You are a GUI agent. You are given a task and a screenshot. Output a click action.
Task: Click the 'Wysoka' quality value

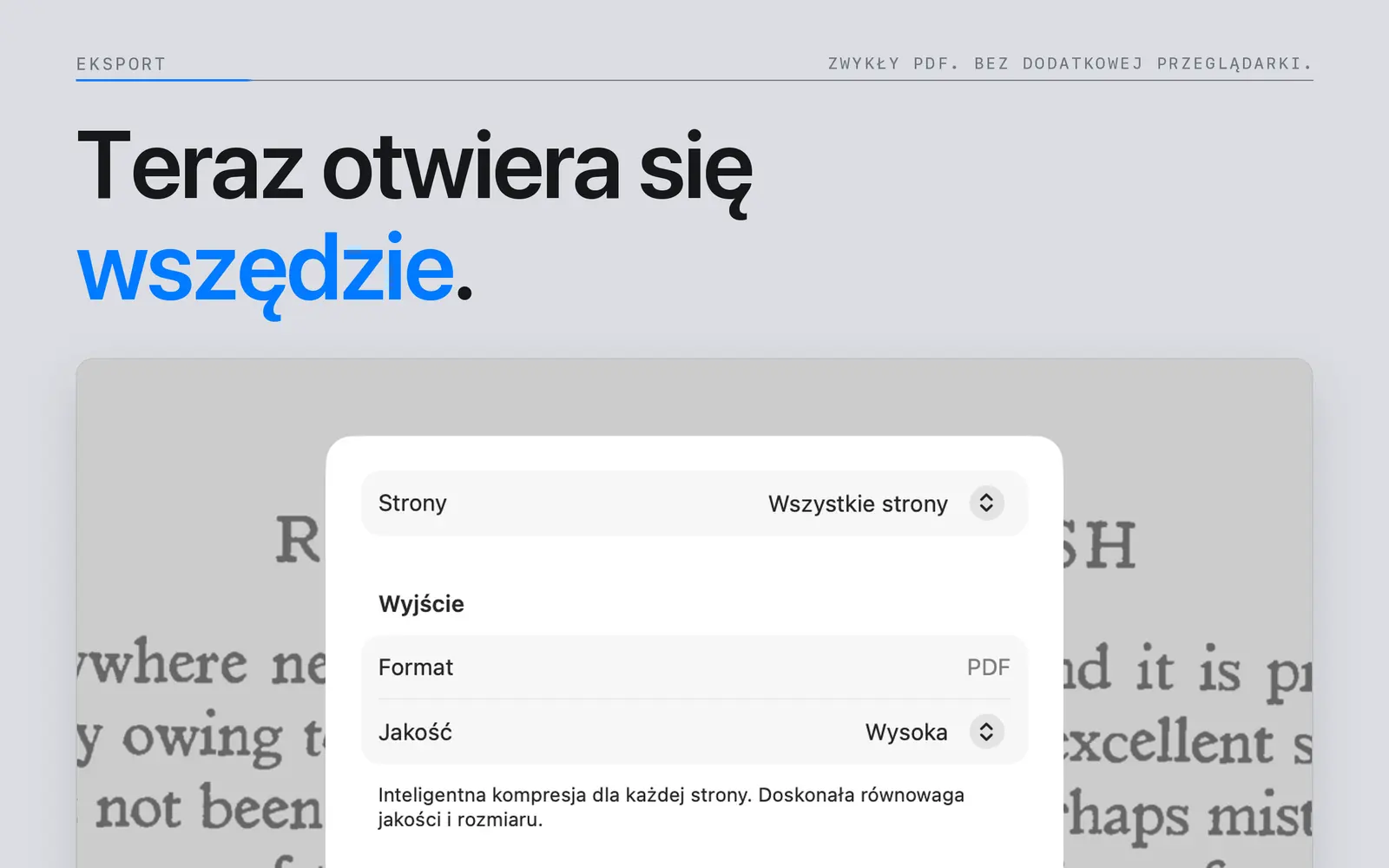point(906,732)
